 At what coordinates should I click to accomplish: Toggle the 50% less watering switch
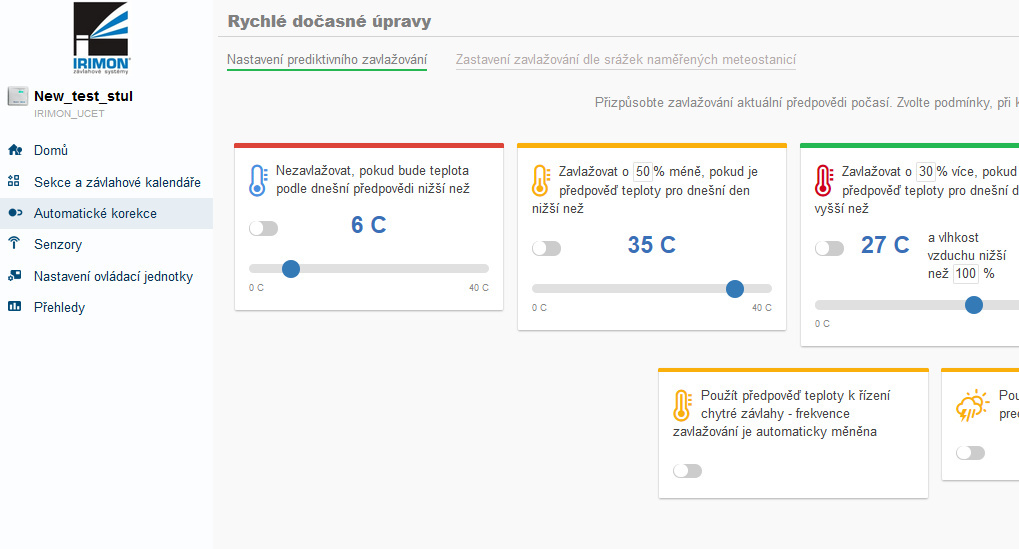(547, 248)
